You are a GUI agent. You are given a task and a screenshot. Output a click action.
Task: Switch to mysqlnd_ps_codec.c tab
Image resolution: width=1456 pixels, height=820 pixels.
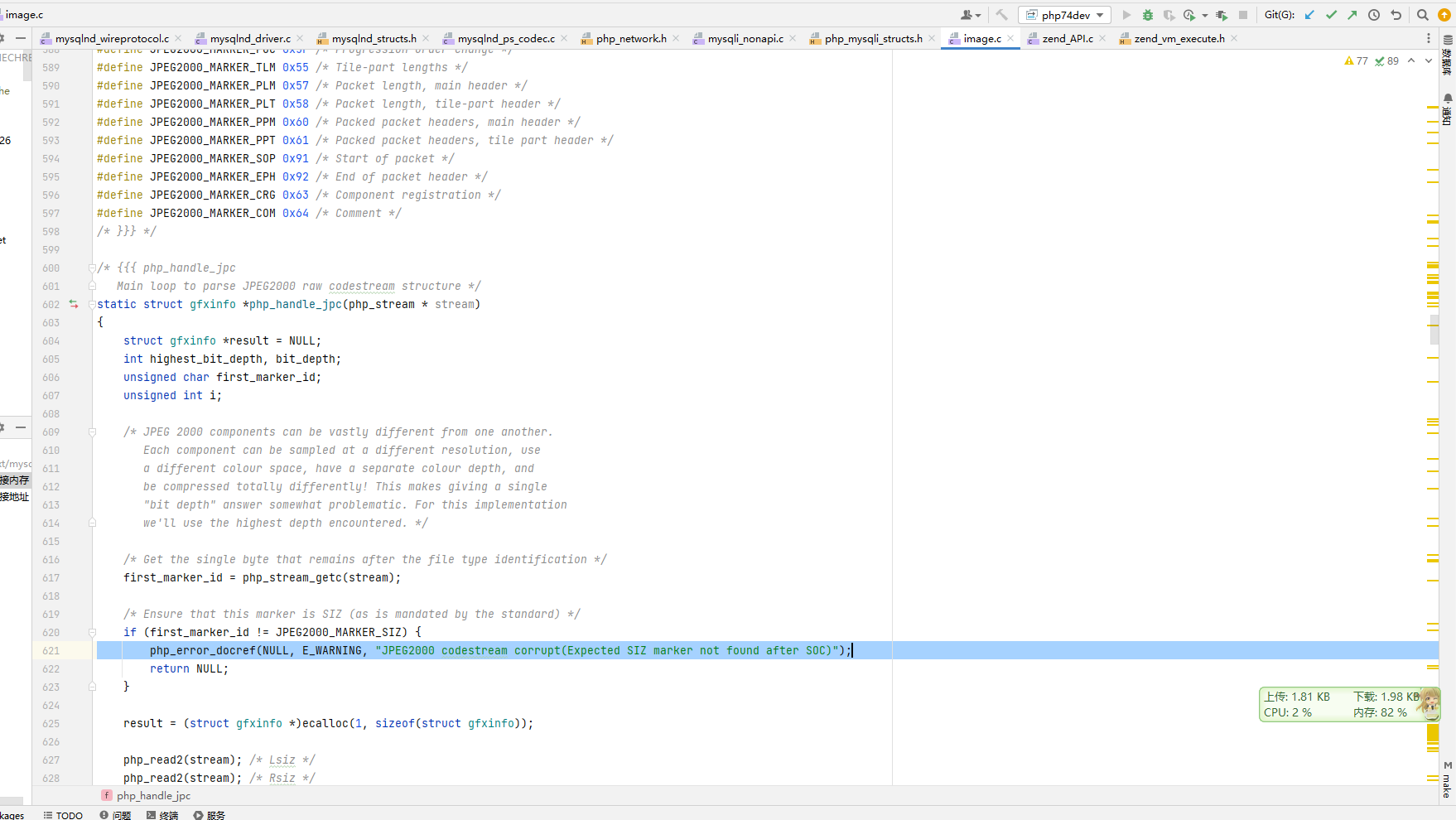click(506, 38)
